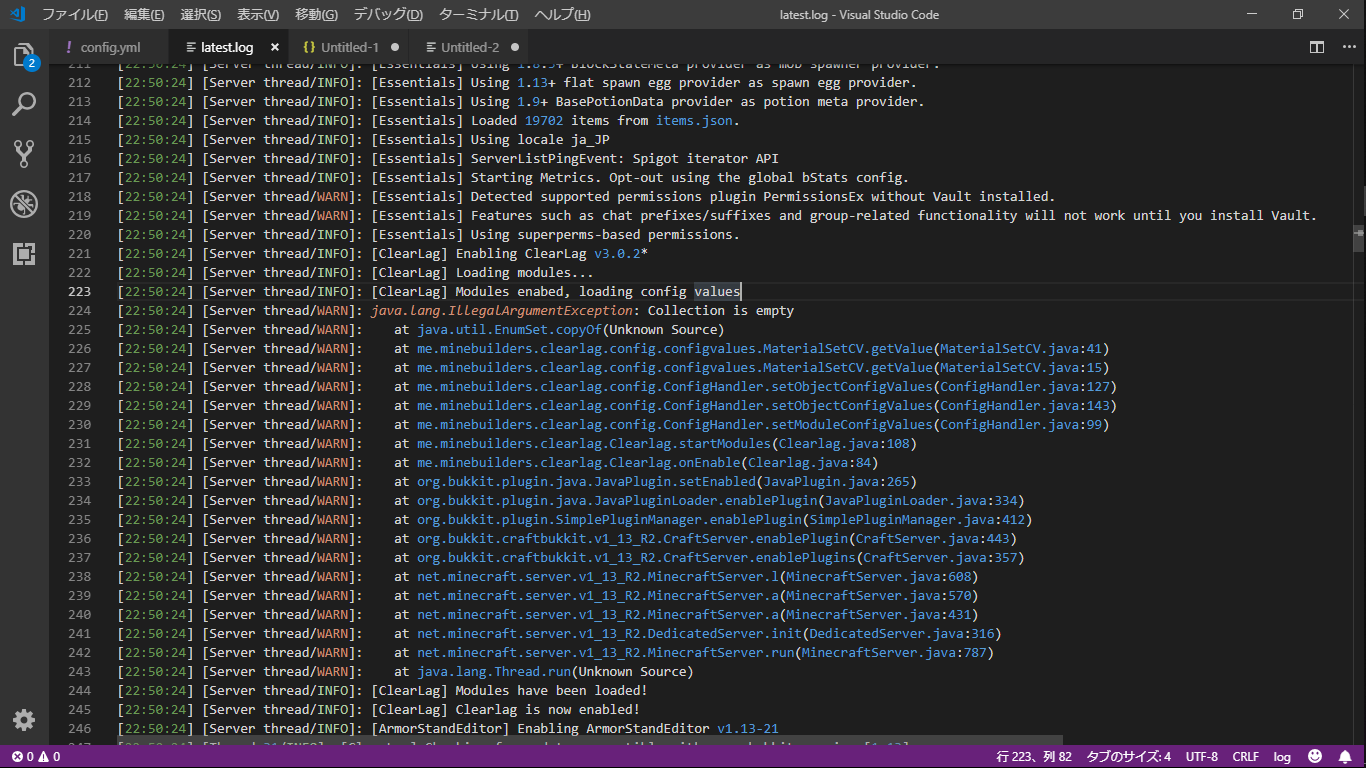Image resolution: width=1366 pixels, height=768 pixels.
Task: Open the Debug view icon
Action: 24,204
